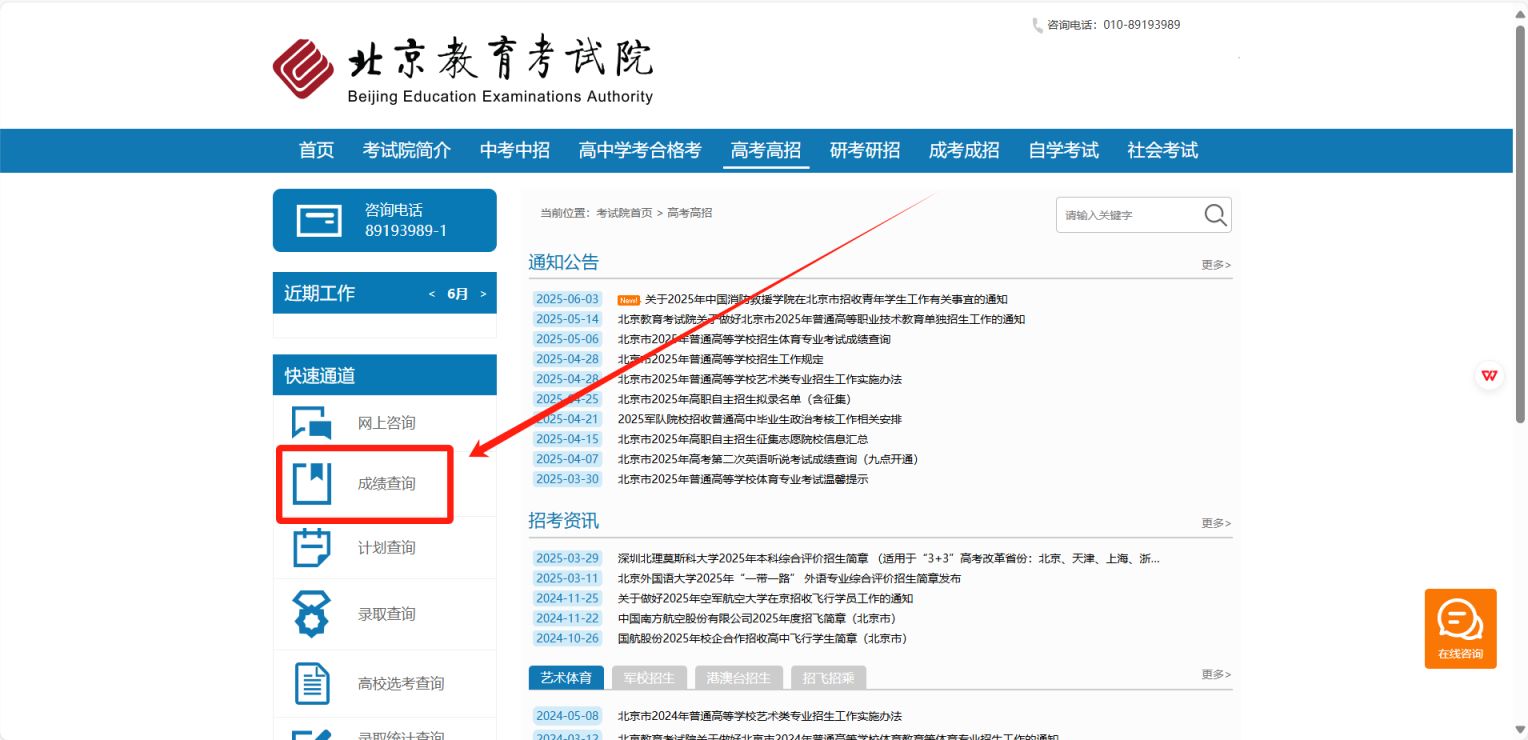Viewport: 1528px width, 740px height.
Task: Switch to the 港澳台招生 tab
Action: pos(737,678)
